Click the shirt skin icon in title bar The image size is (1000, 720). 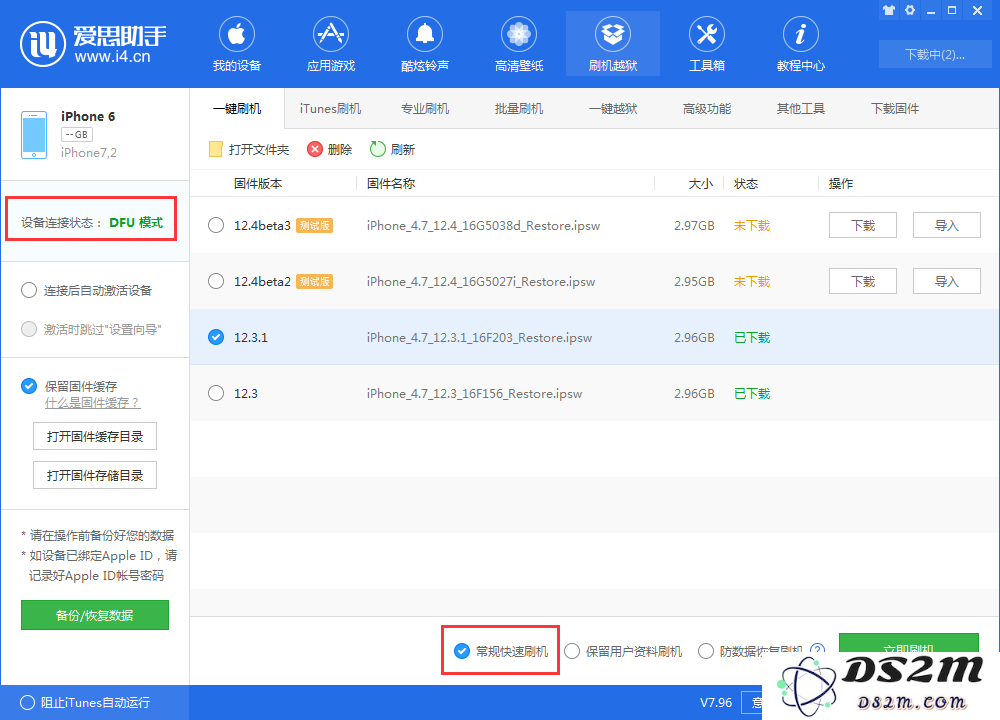pyautogui.click(x=889, y=10)
